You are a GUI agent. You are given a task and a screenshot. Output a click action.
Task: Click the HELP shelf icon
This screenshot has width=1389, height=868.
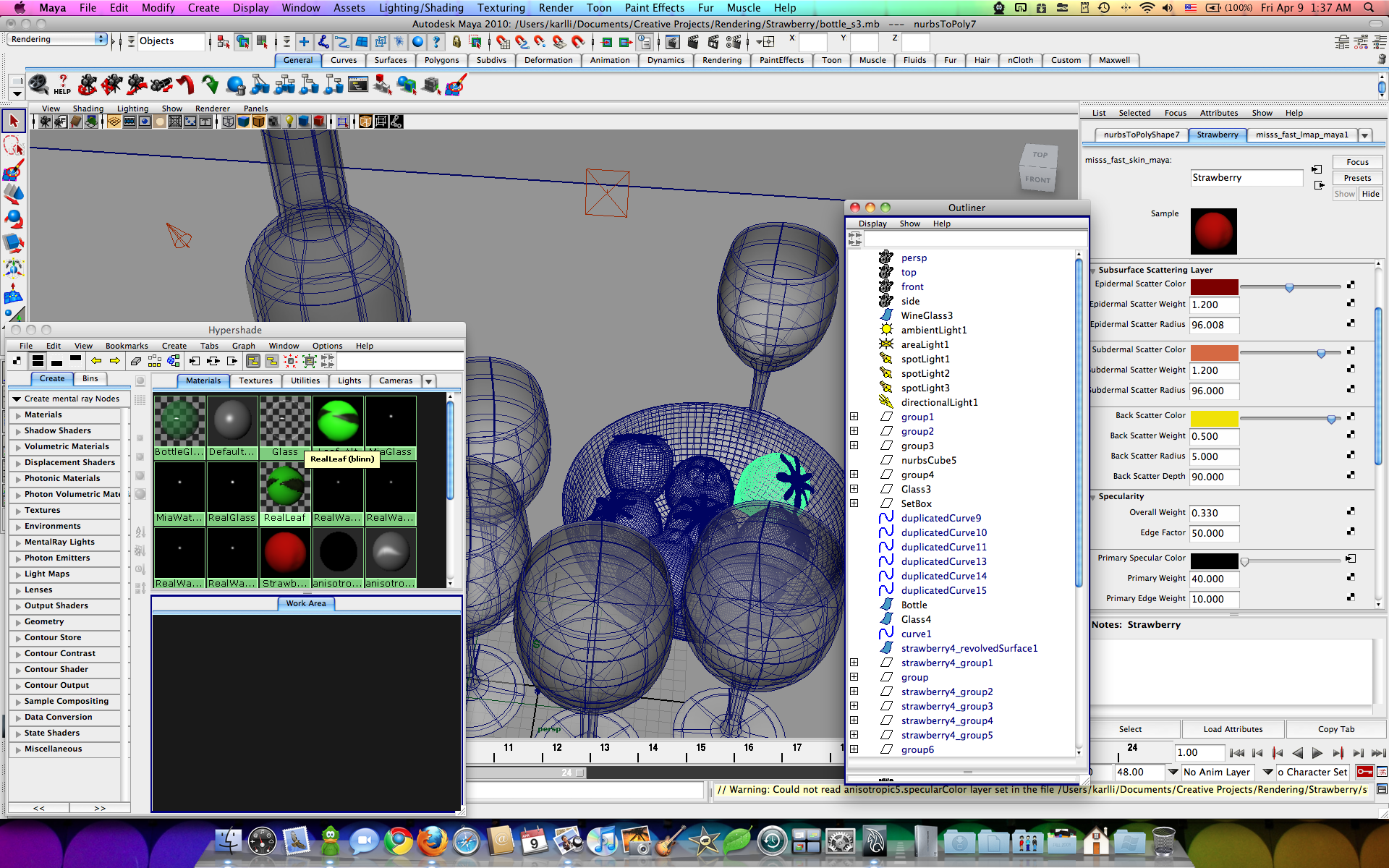tap(62, 85)
